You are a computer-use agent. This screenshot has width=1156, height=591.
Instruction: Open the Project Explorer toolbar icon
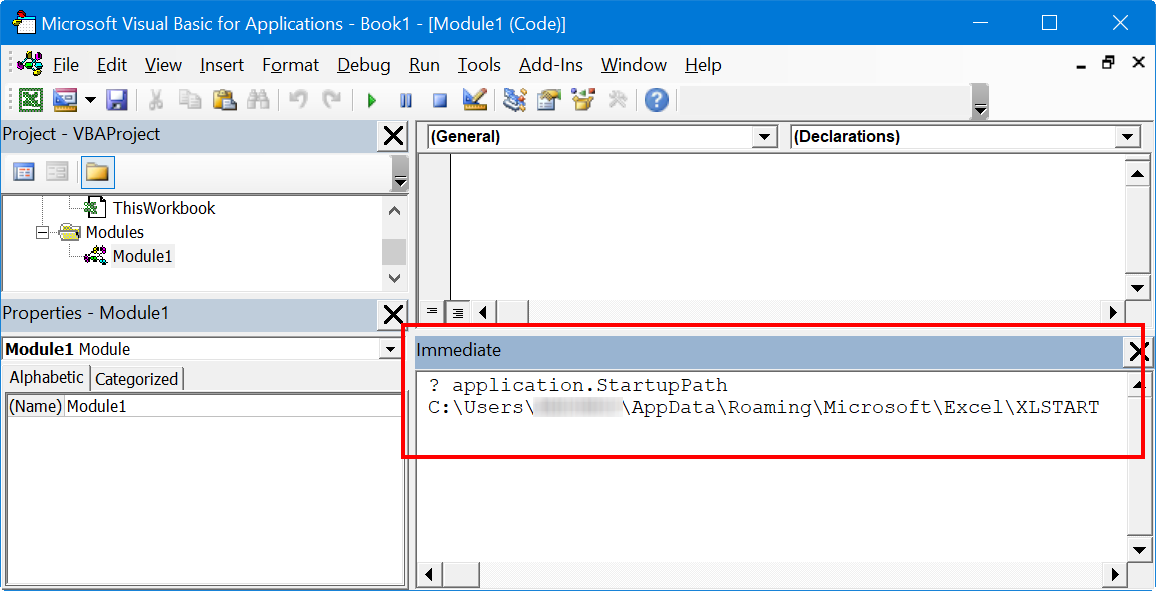(x=515, y=100)
